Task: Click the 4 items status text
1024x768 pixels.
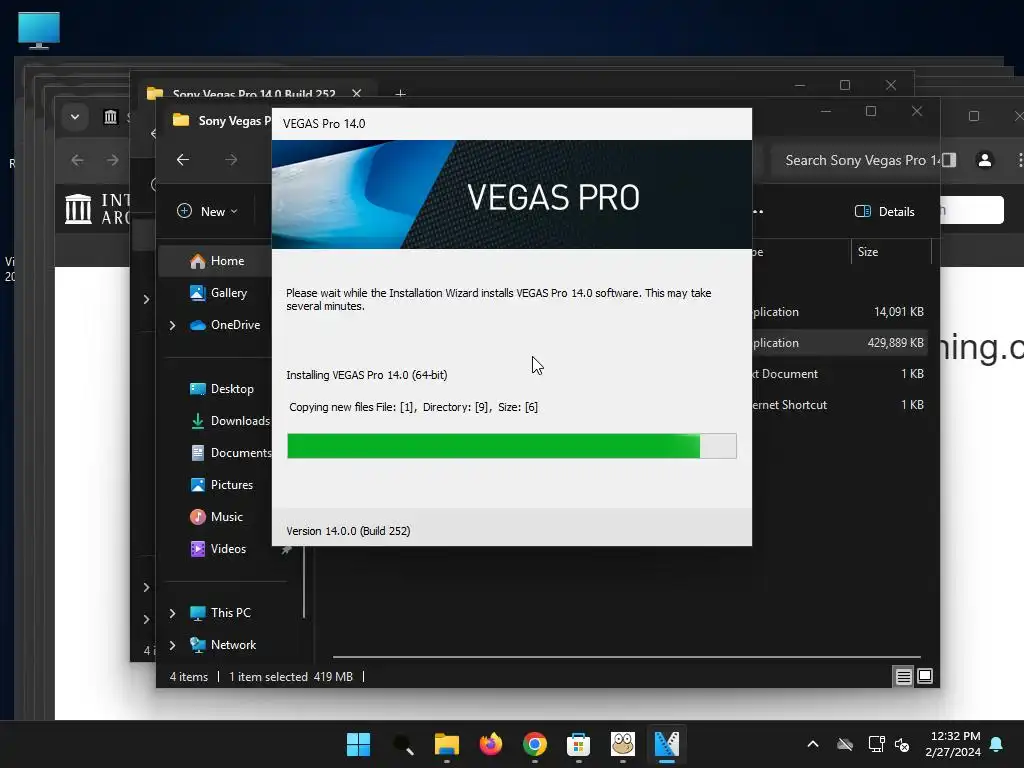Action: point(189,677)
